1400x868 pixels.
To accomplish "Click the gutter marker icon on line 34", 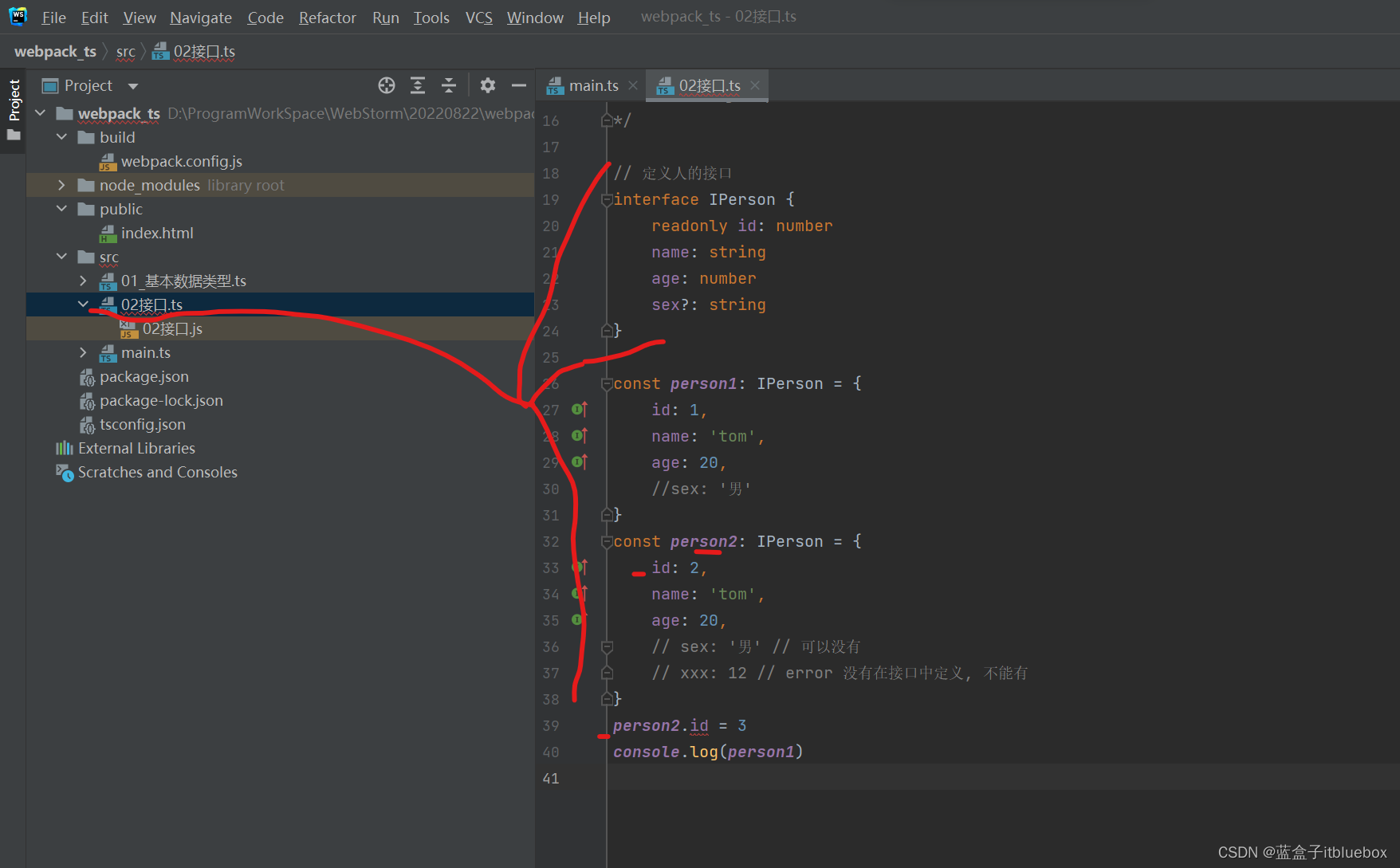I will 580,593.
